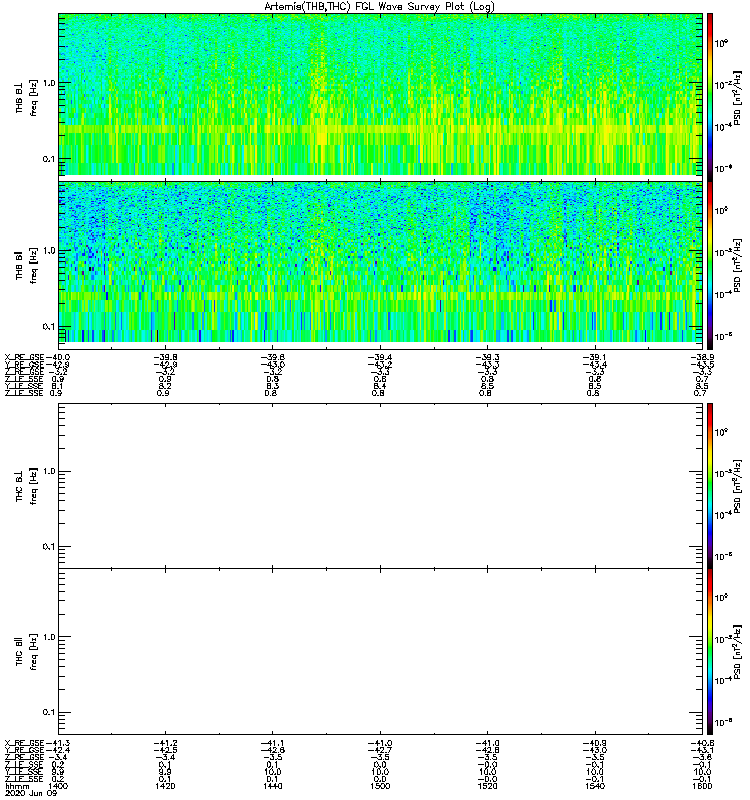Click the Y_RE_GSE value '-42.5' under the THC panels
The image size is (750, 800).
click(x=165, y=751)
